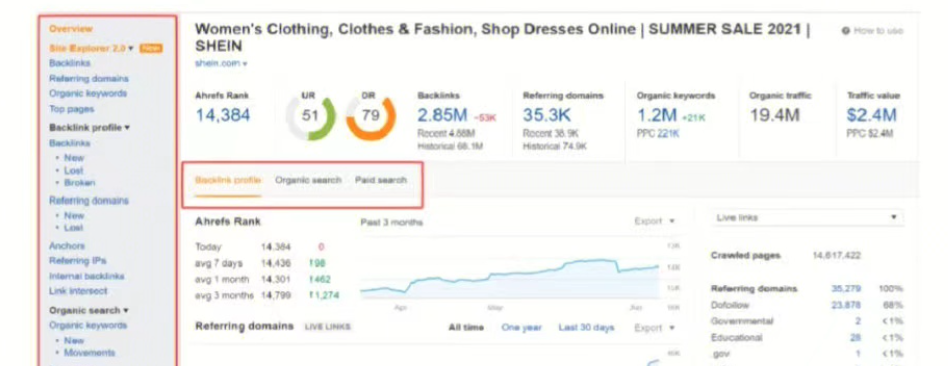The height and width of the screenshot is (366, 948).
Task: Open Top pages in the sidebar
Action: 71,109
